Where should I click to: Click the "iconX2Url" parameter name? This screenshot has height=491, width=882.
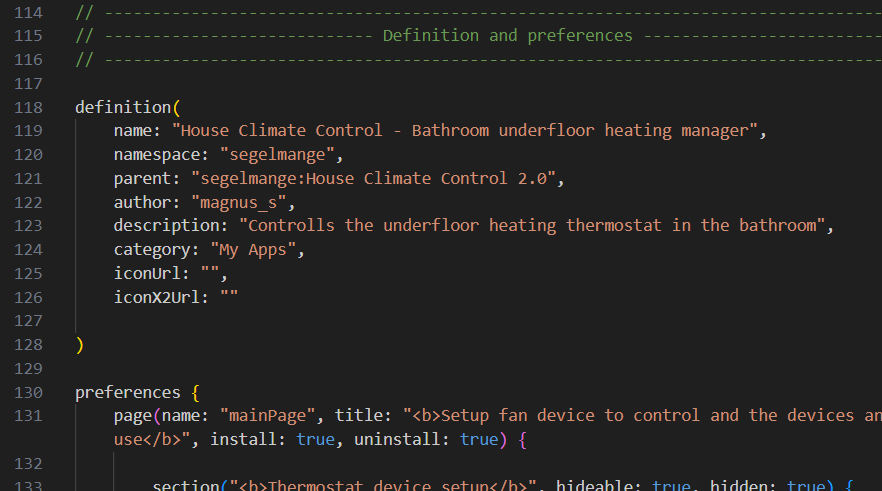click(x=156, y=297)
